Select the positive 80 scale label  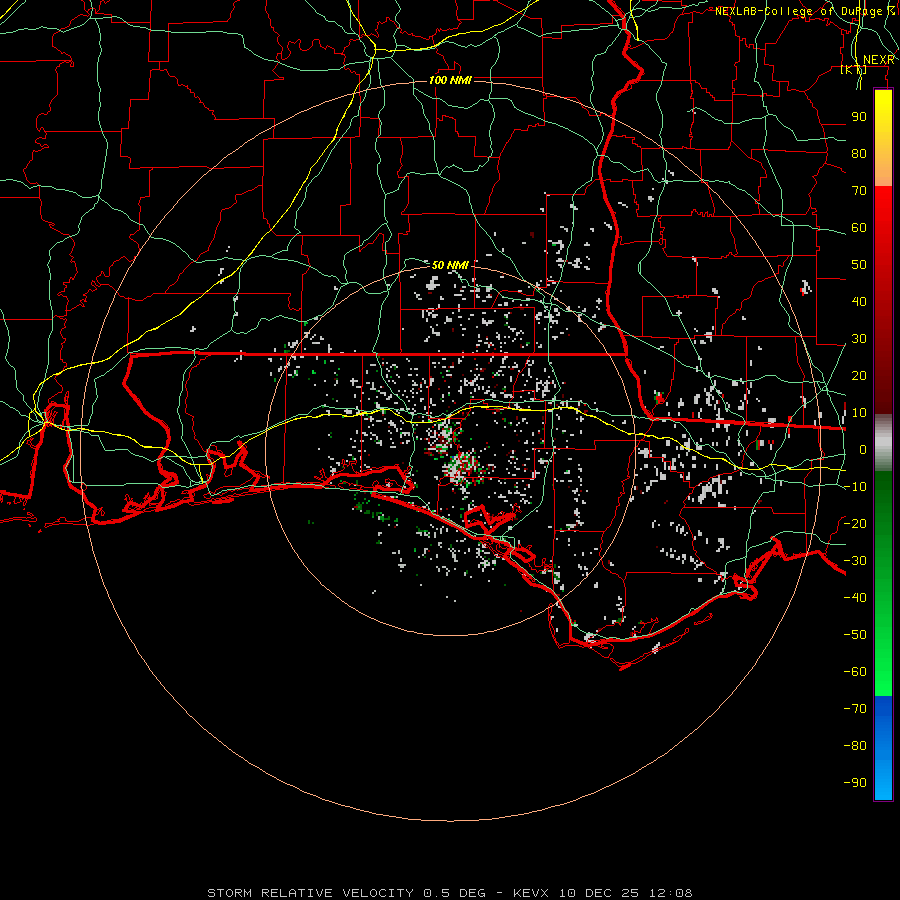click(x=859, y=153)
